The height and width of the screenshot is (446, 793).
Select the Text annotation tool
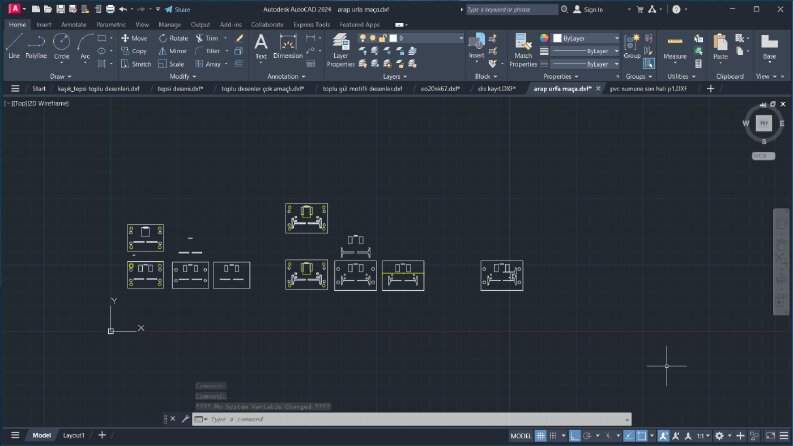coord(261,47)
